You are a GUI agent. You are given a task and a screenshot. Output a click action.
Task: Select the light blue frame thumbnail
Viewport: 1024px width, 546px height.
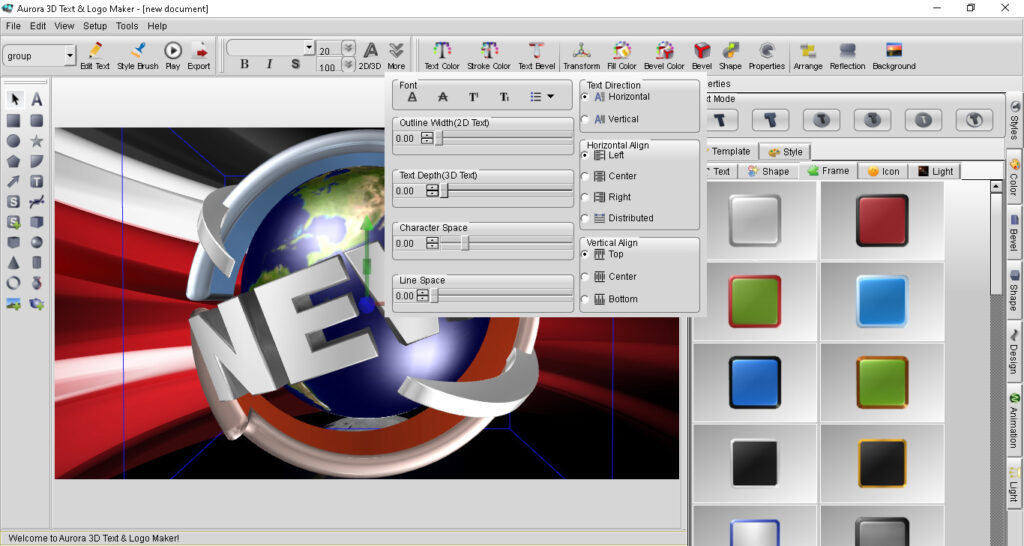click(x=882, y=301)
